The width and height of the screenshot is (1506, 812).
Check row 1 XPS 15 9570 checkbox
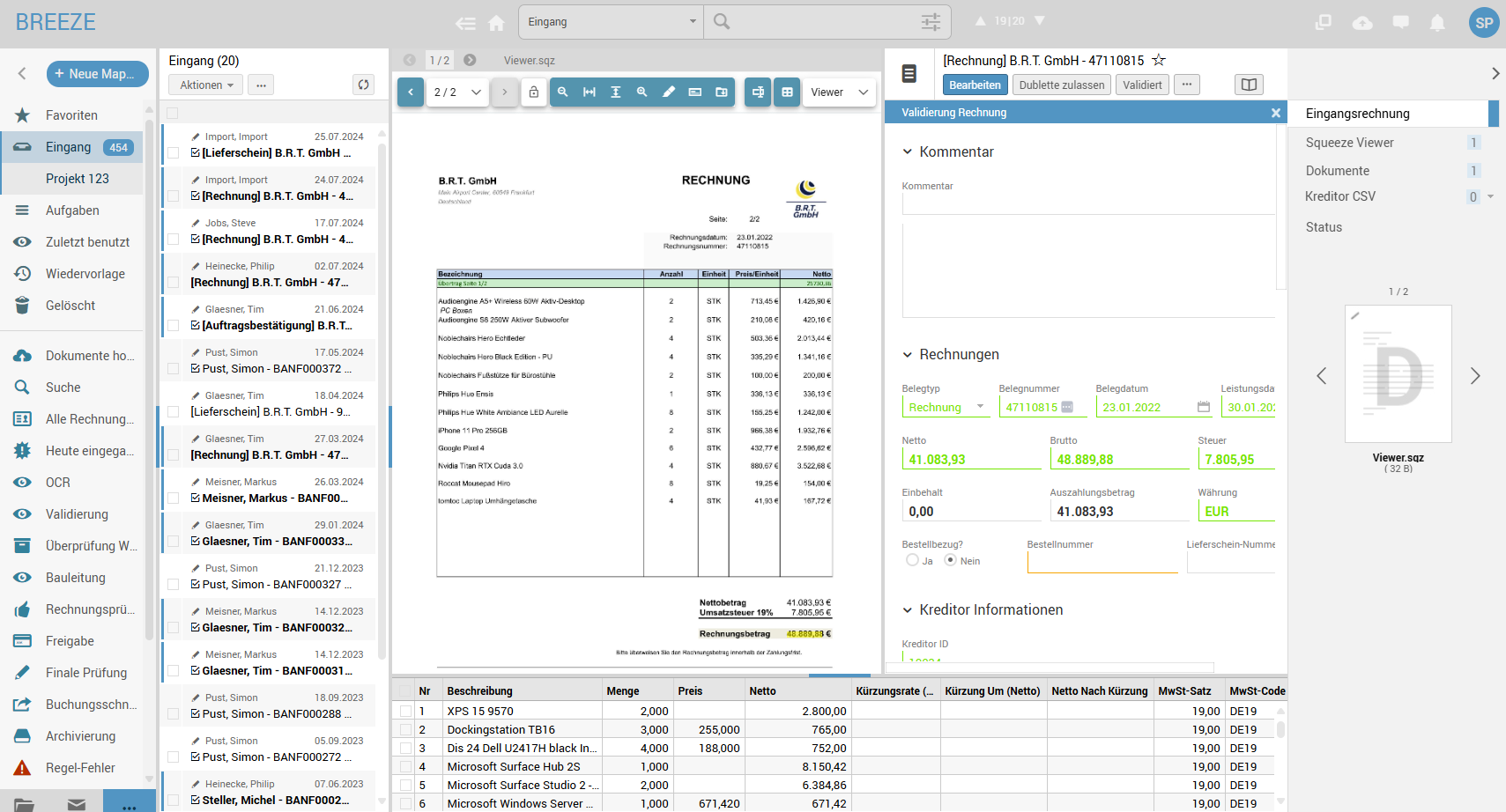405,711
